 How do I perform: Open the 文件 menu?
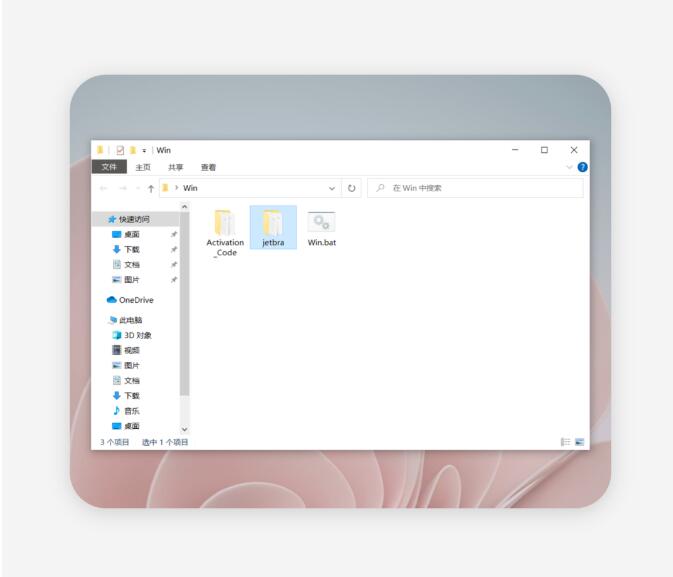[x=108, y=167]
